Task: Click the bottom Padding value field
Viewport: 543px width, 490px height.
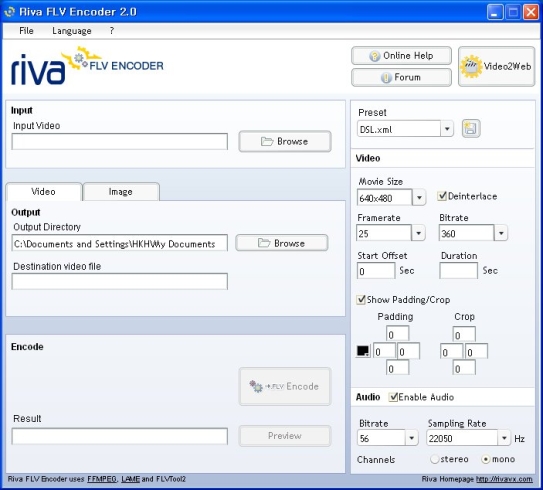Action: pyautogui.click(x=397, y=368)
